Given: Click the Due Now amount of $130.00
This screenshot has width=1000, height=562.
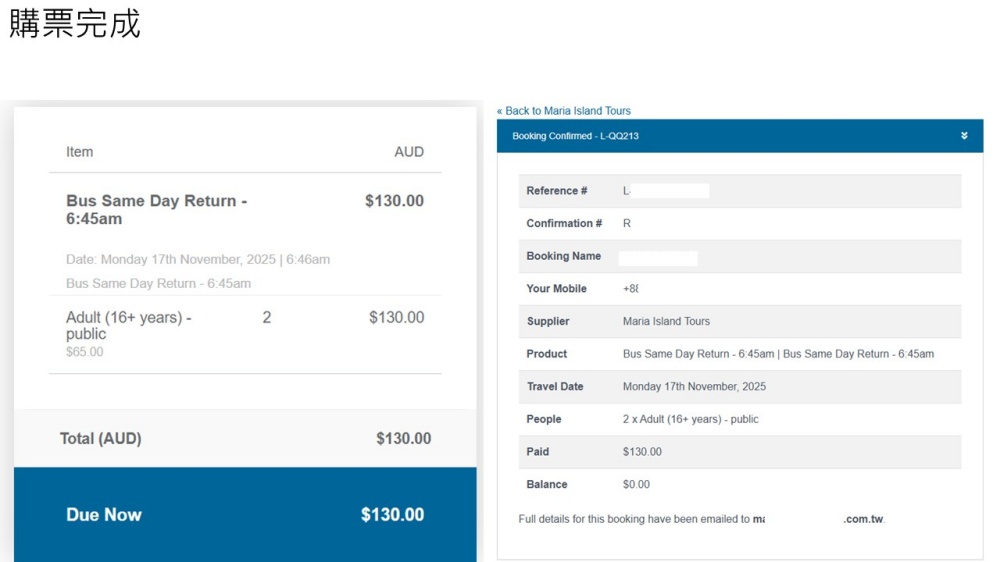Looking at the screenshot, I should [x=392, y=515].
